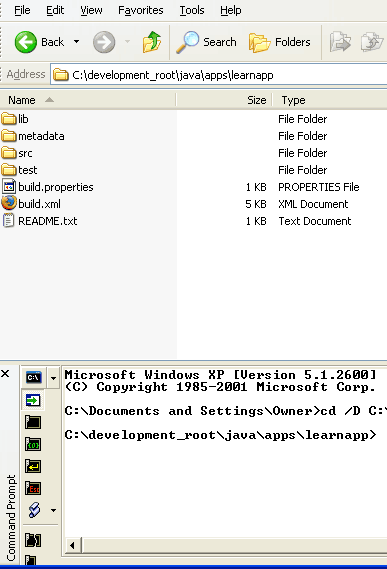Click the left scroll arrow in command prompt
The height and width of the screenshot is (569, 387).
click(x=72, y=545)
